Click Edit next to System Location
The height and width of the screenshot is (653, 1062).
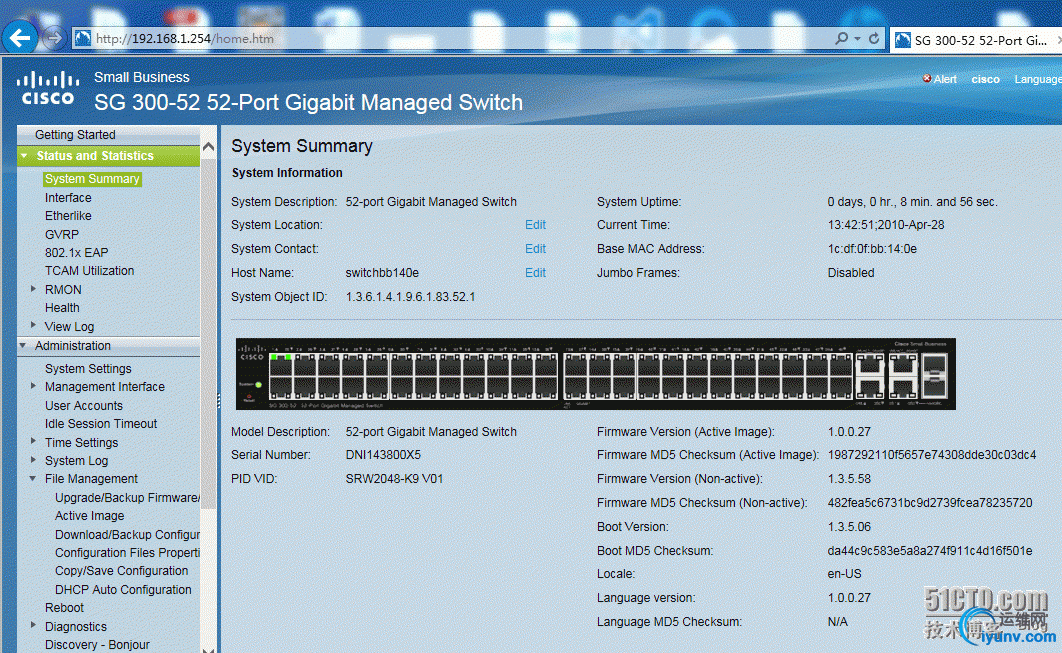[535, 225]
